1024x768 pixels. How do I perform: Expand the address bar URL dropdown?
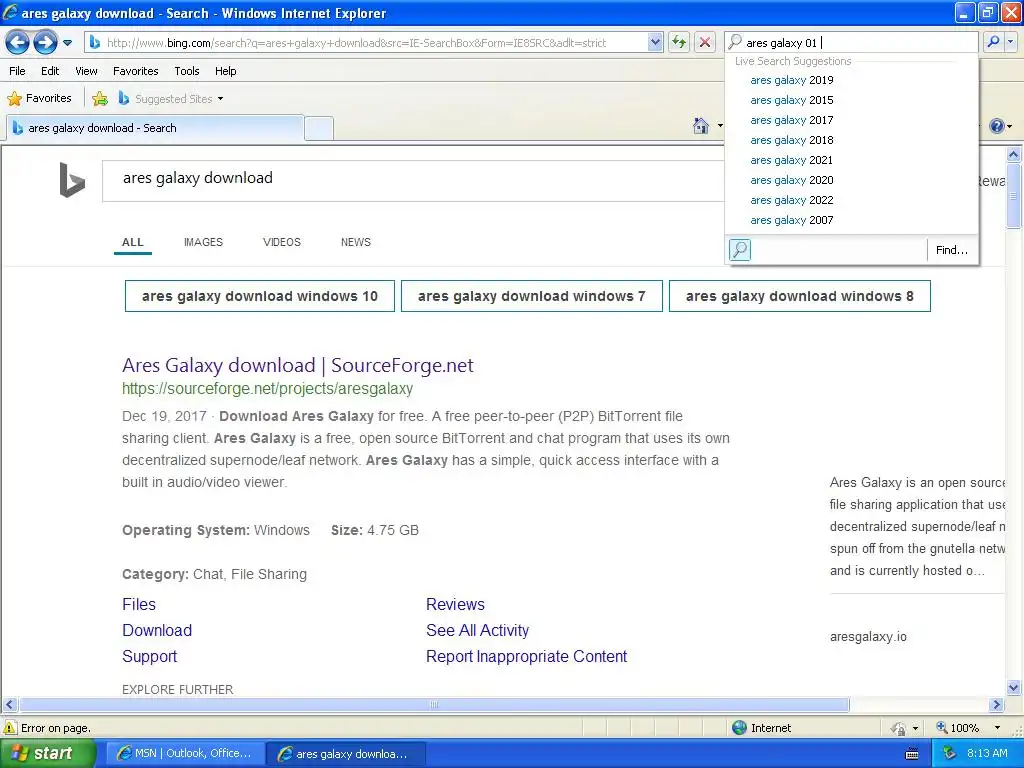655,42
